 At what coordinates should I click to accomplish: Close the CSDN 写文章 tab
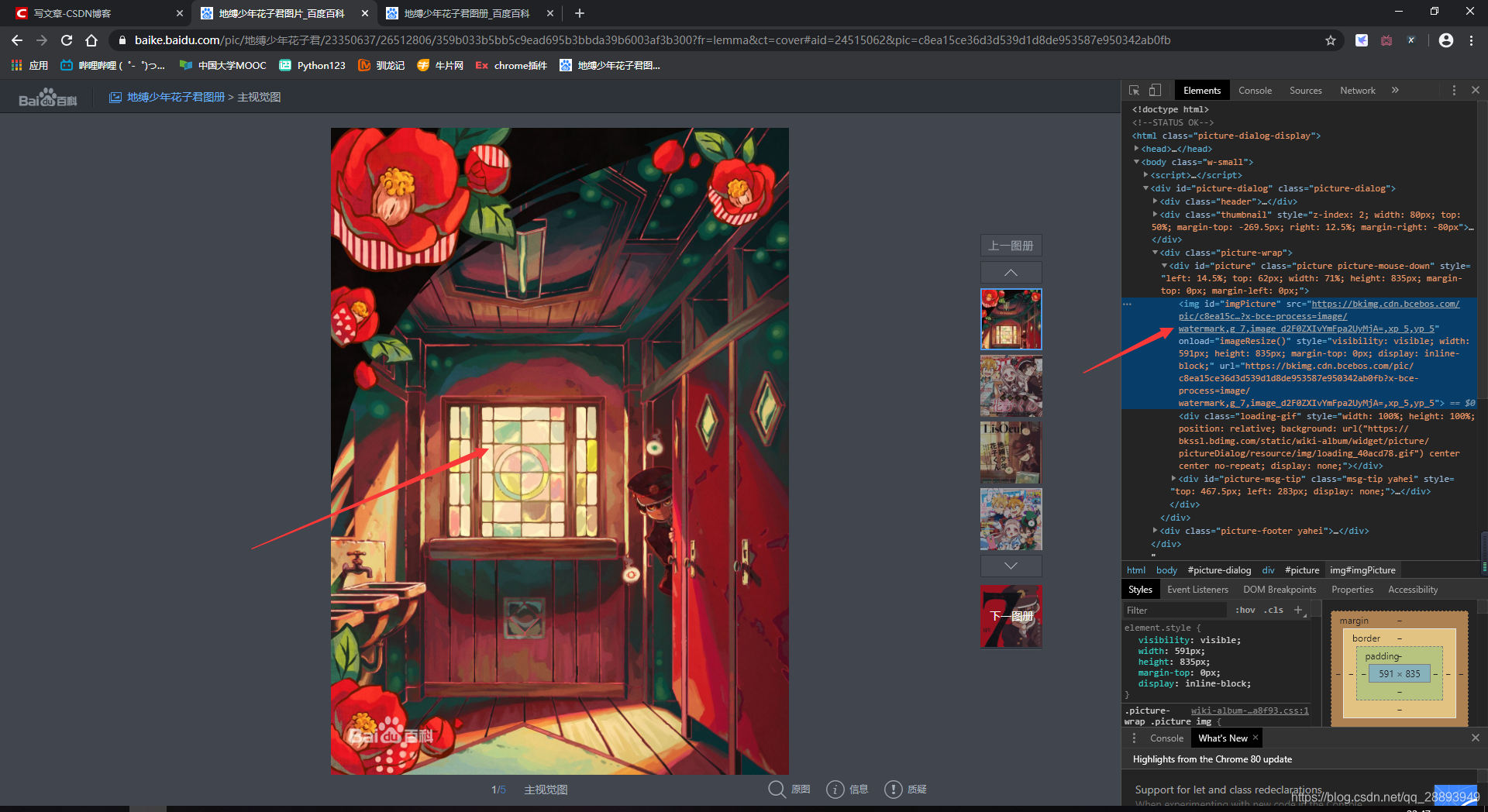[180, 13]
